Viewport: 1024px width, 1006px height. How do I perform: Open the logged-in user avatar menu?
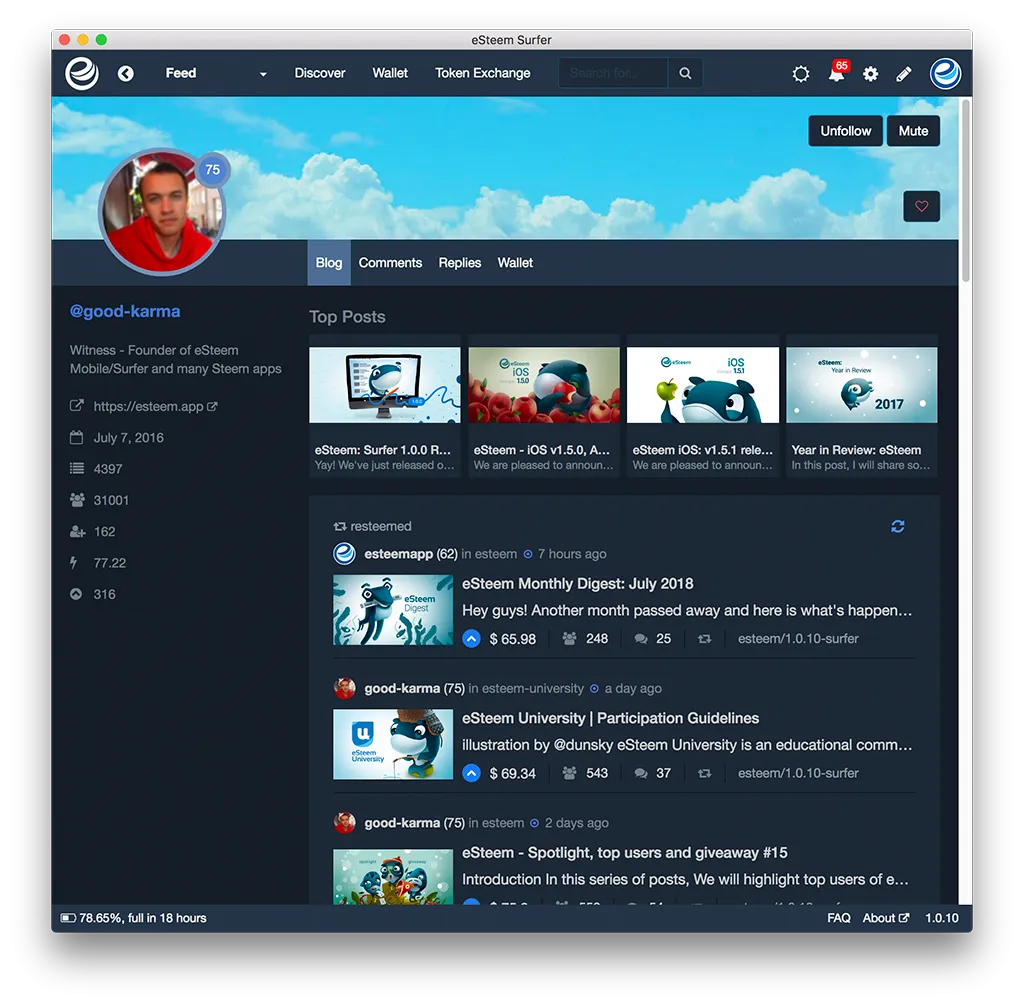tap(946, 73)
